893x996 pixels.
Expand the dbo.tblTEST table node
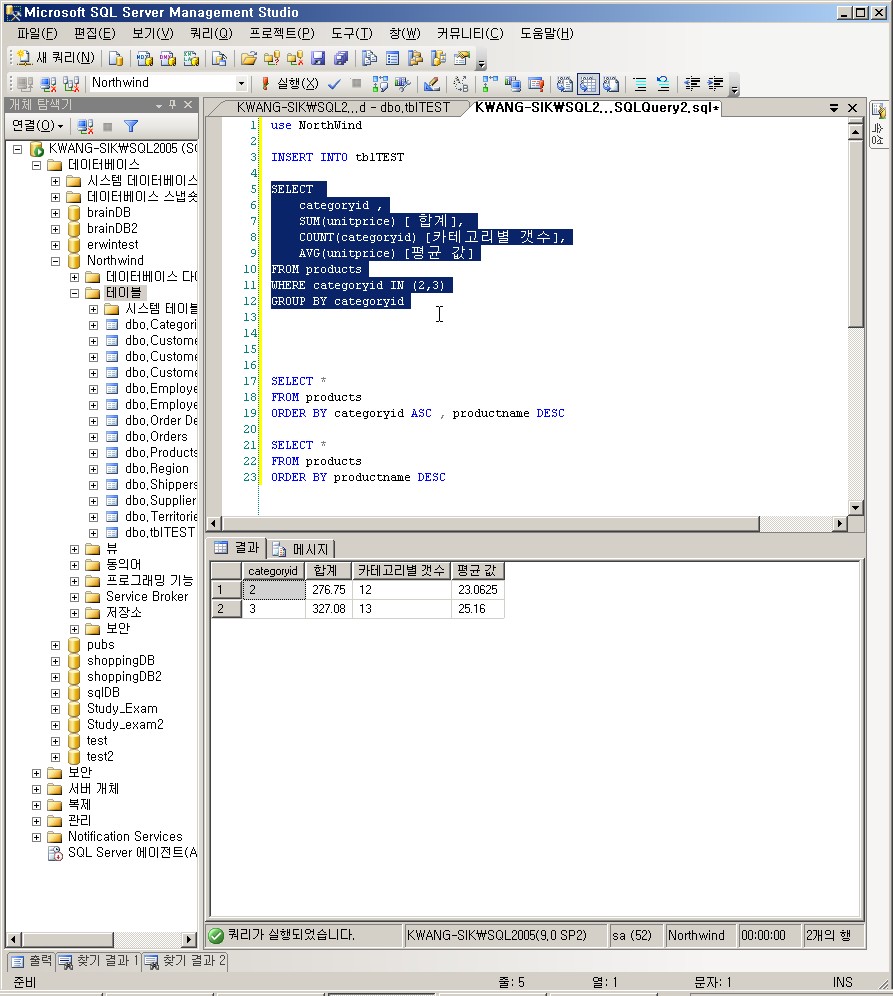[93, 533]
